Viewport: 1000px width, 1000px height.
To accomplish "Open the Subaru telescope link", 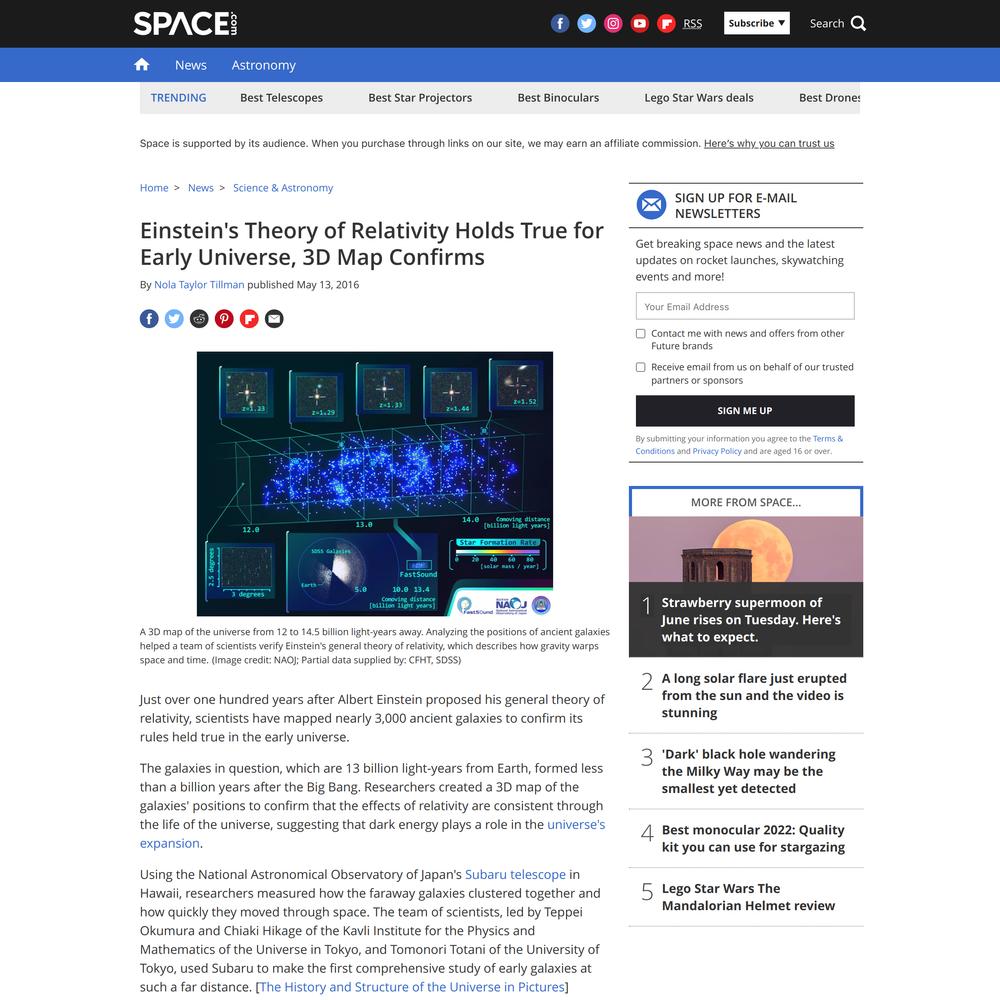I will 515,874.
